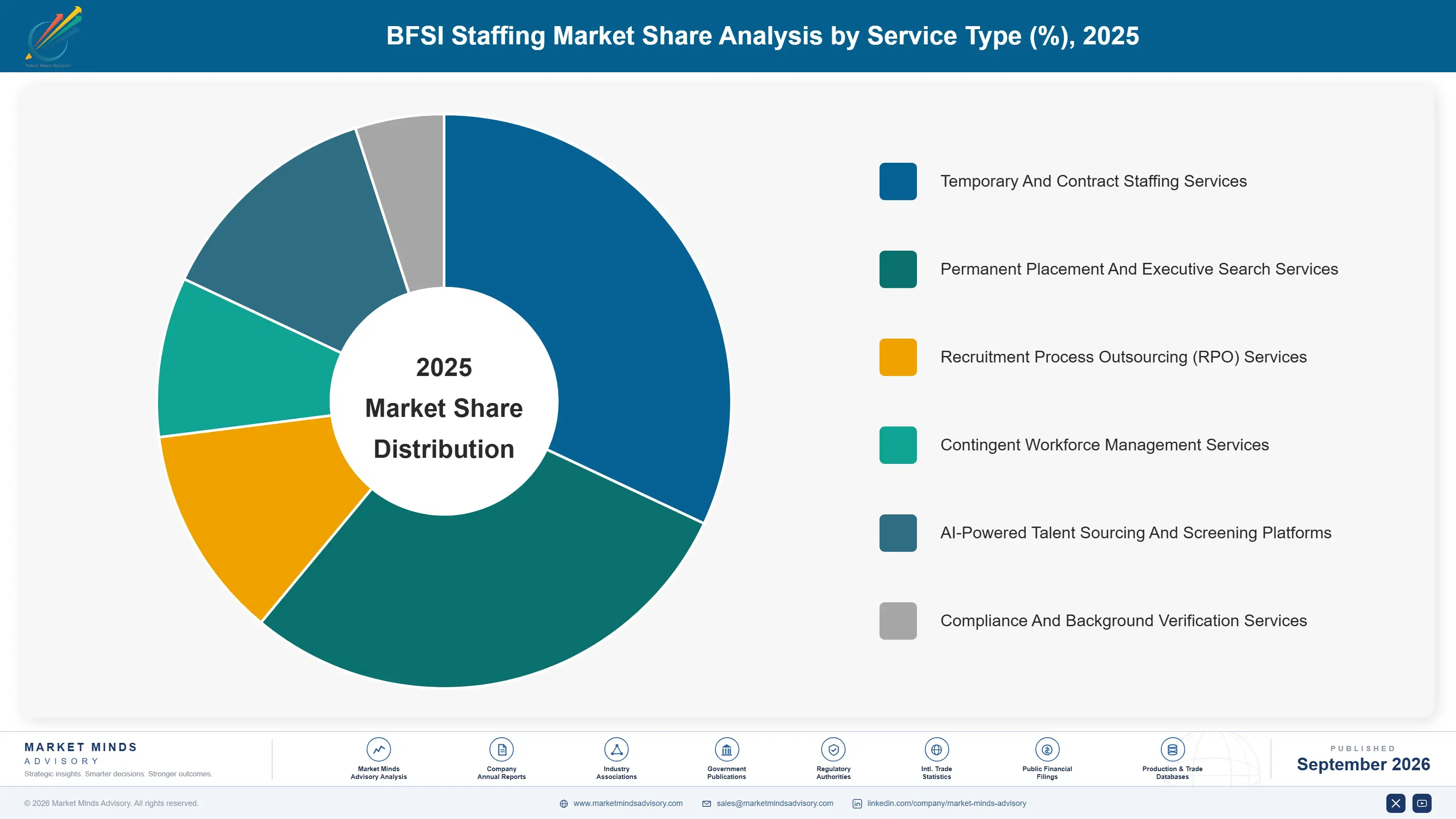The image size is (1456, 819).
Task: Open the X social media icon
Action: (x=1395, y=803)
